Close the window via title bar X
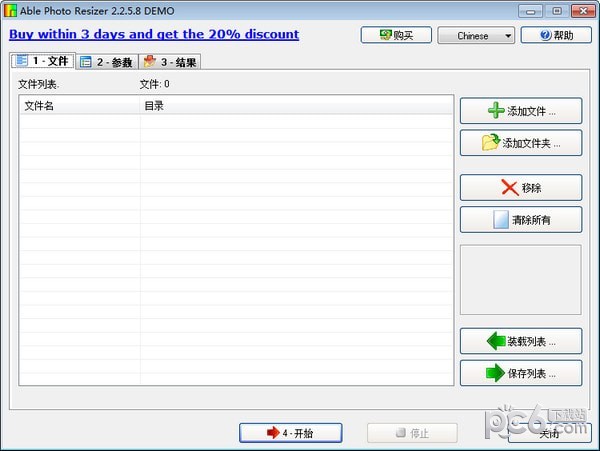600x451 pixels. (583, 11)
